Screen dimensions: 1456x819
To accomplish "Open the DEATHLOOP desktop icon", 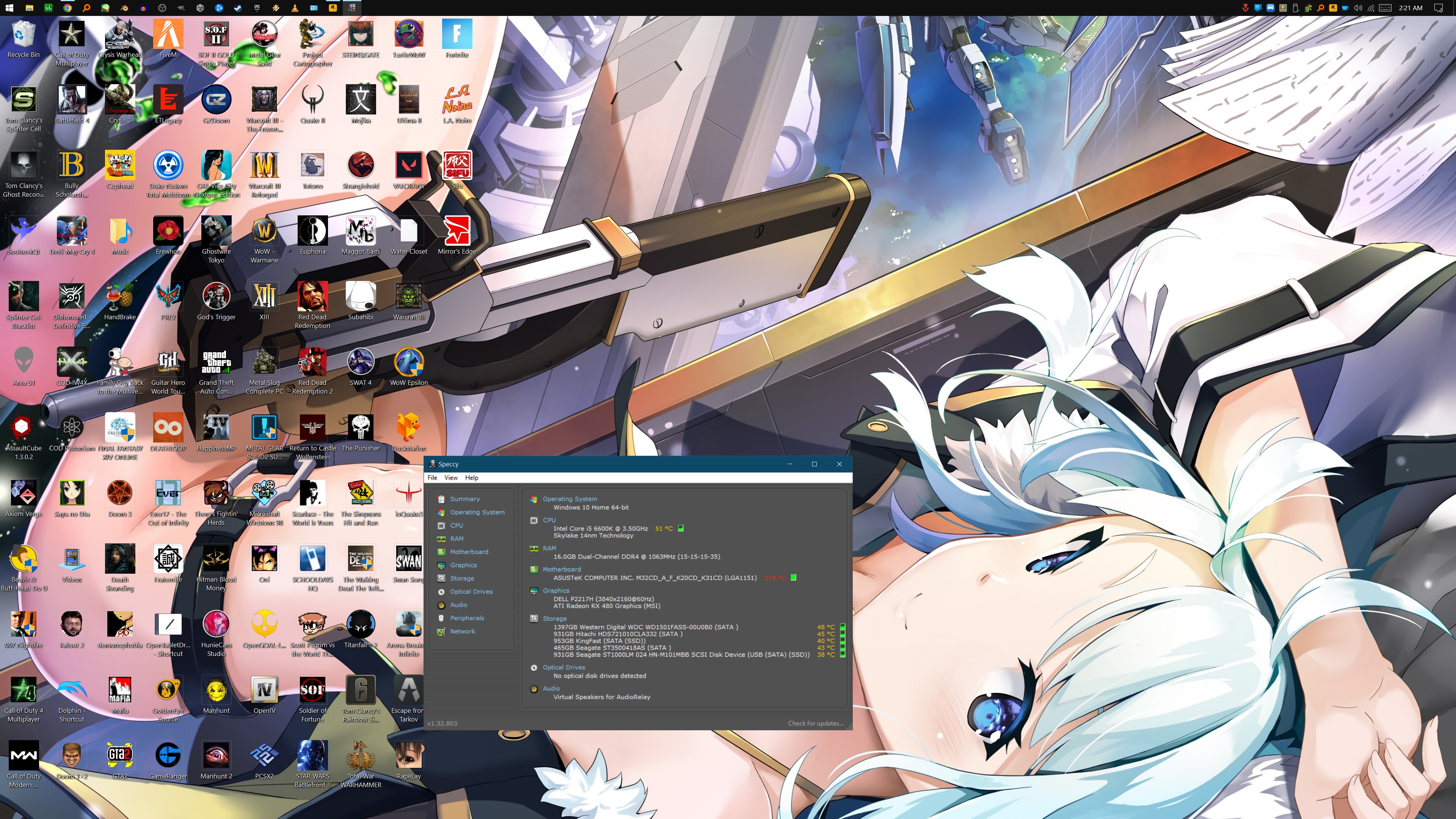I will [168, 432].
